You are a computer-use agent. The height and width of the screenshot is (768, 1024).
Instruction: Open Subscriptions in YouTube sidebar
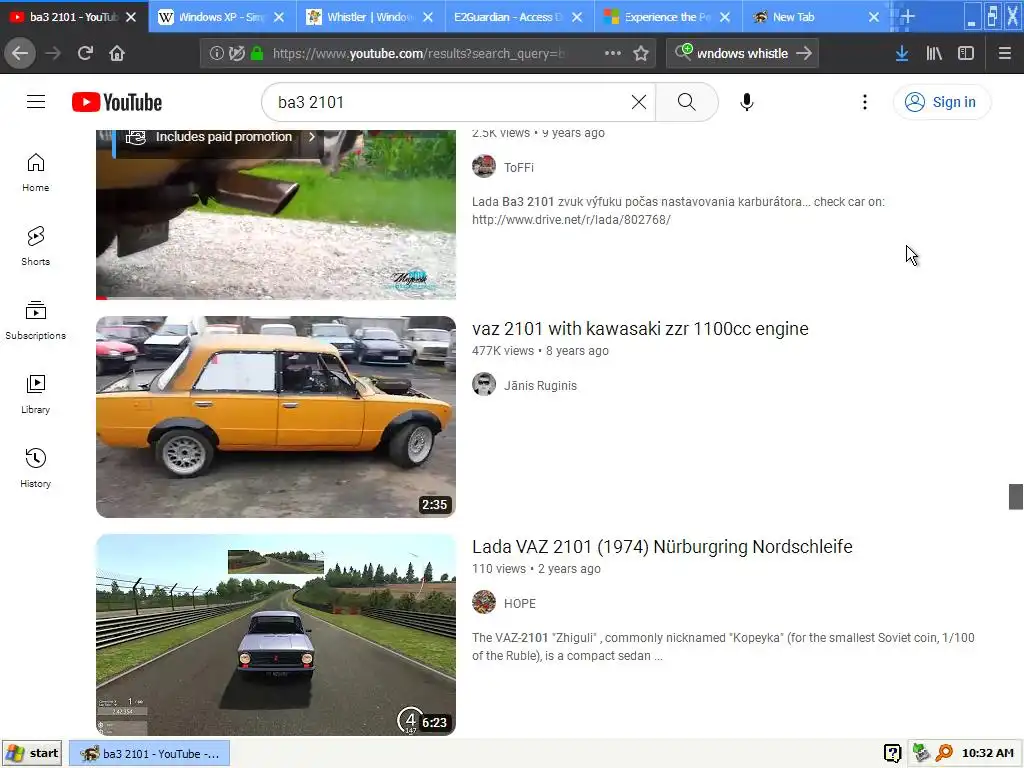(x=35, y=320)
